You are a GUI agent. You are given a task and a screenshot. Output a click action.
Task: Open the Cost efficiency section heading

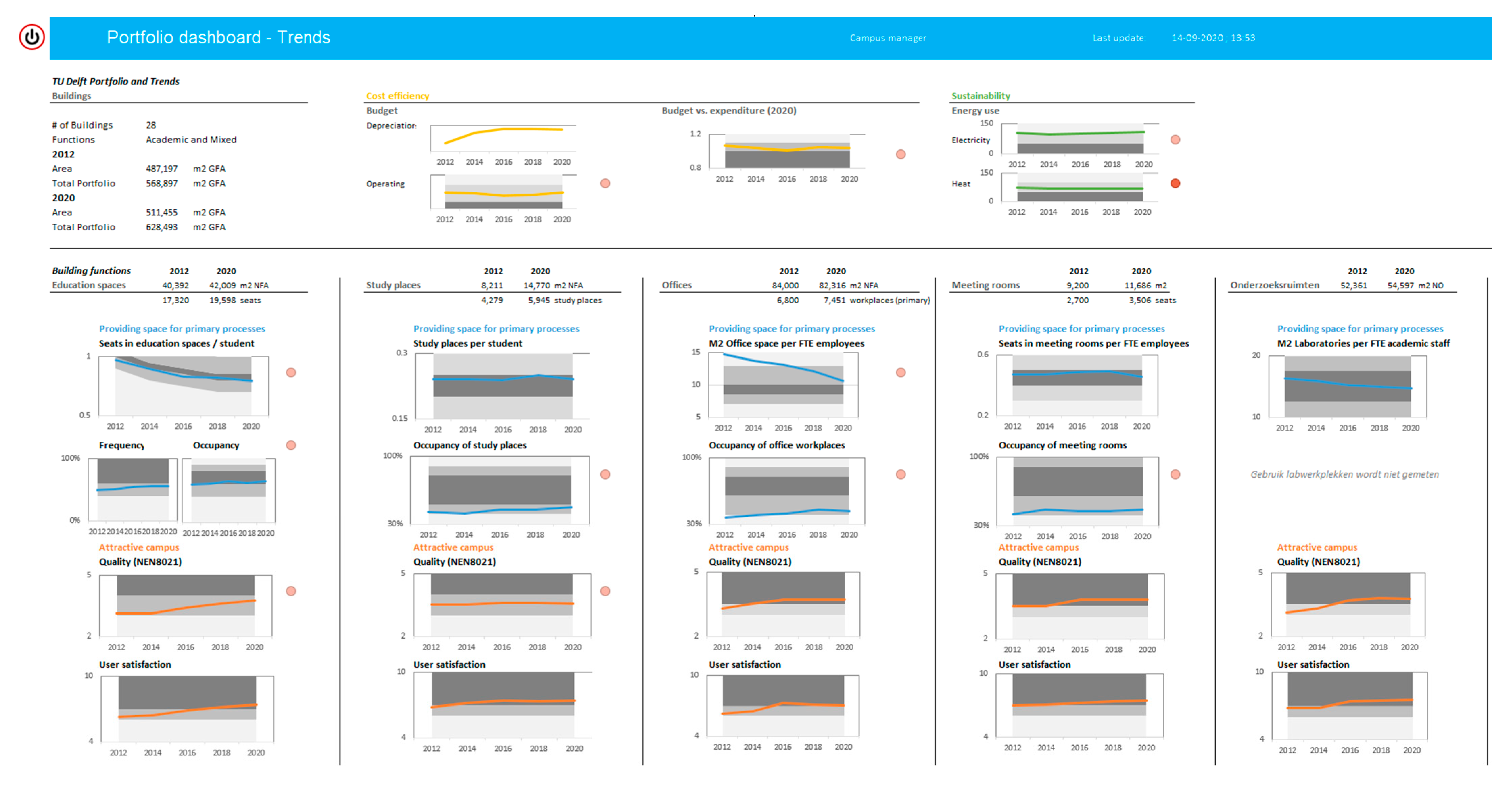point(397,96)
